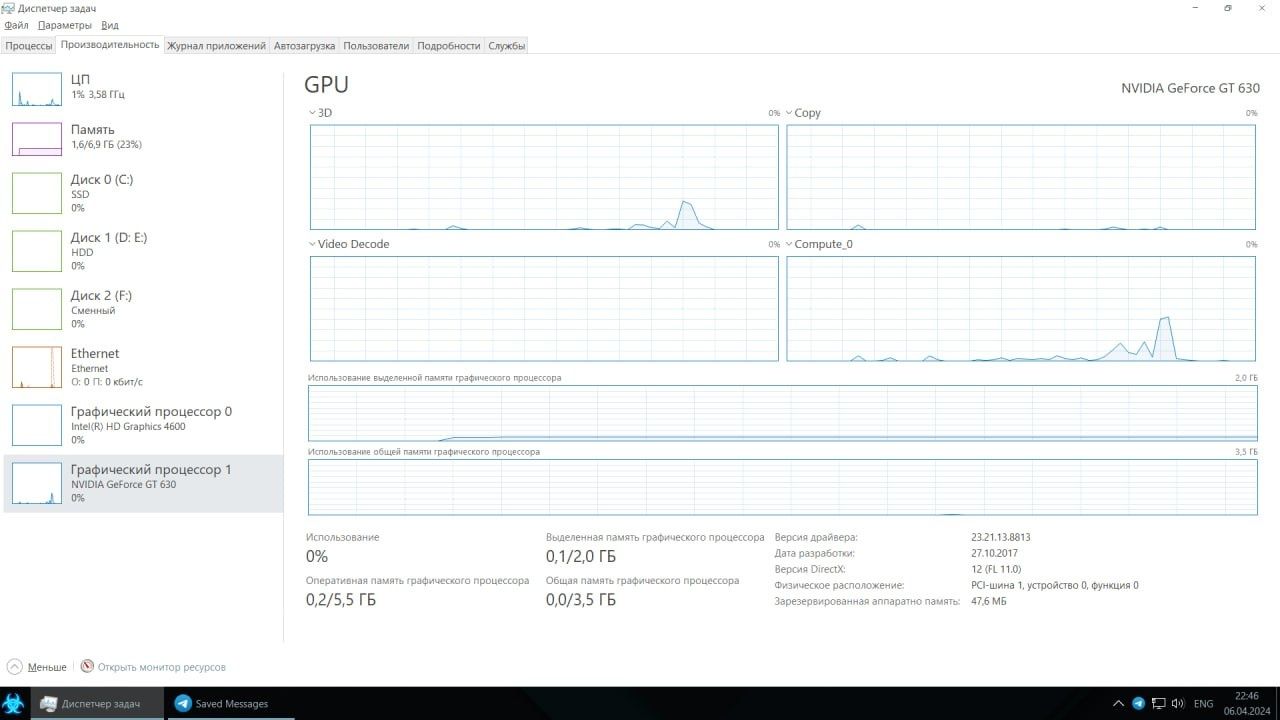Screen dimensions: 1280x720
Task: Click development date 27.10.2017
Action: click(994, 553)
